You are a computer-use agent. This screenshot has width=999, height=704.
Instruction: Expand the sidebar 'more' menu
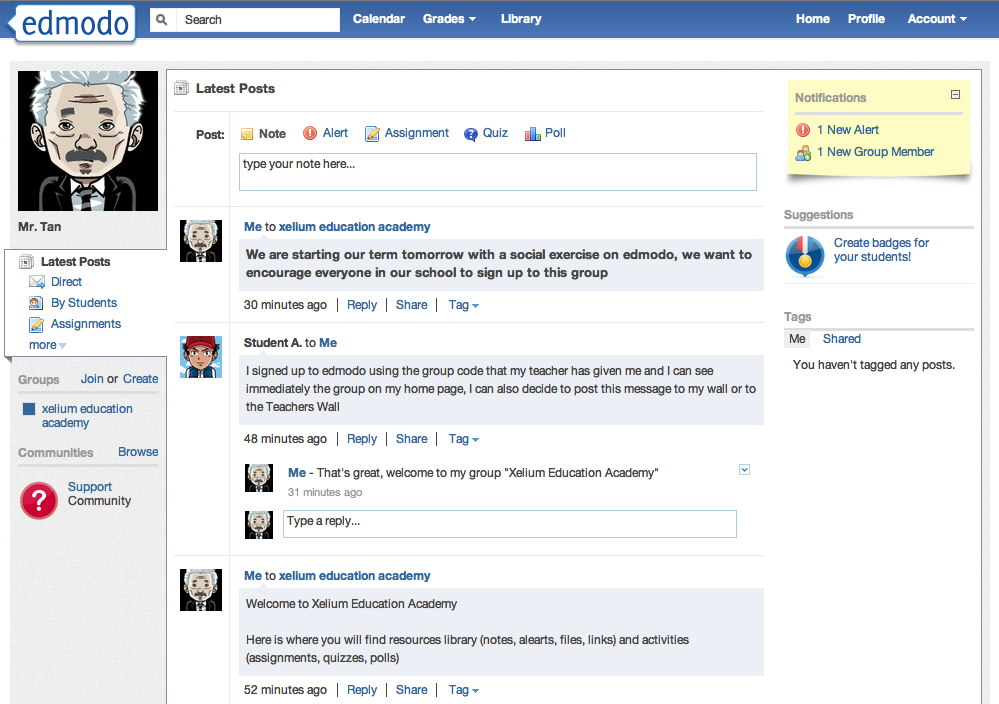(46, 344)
